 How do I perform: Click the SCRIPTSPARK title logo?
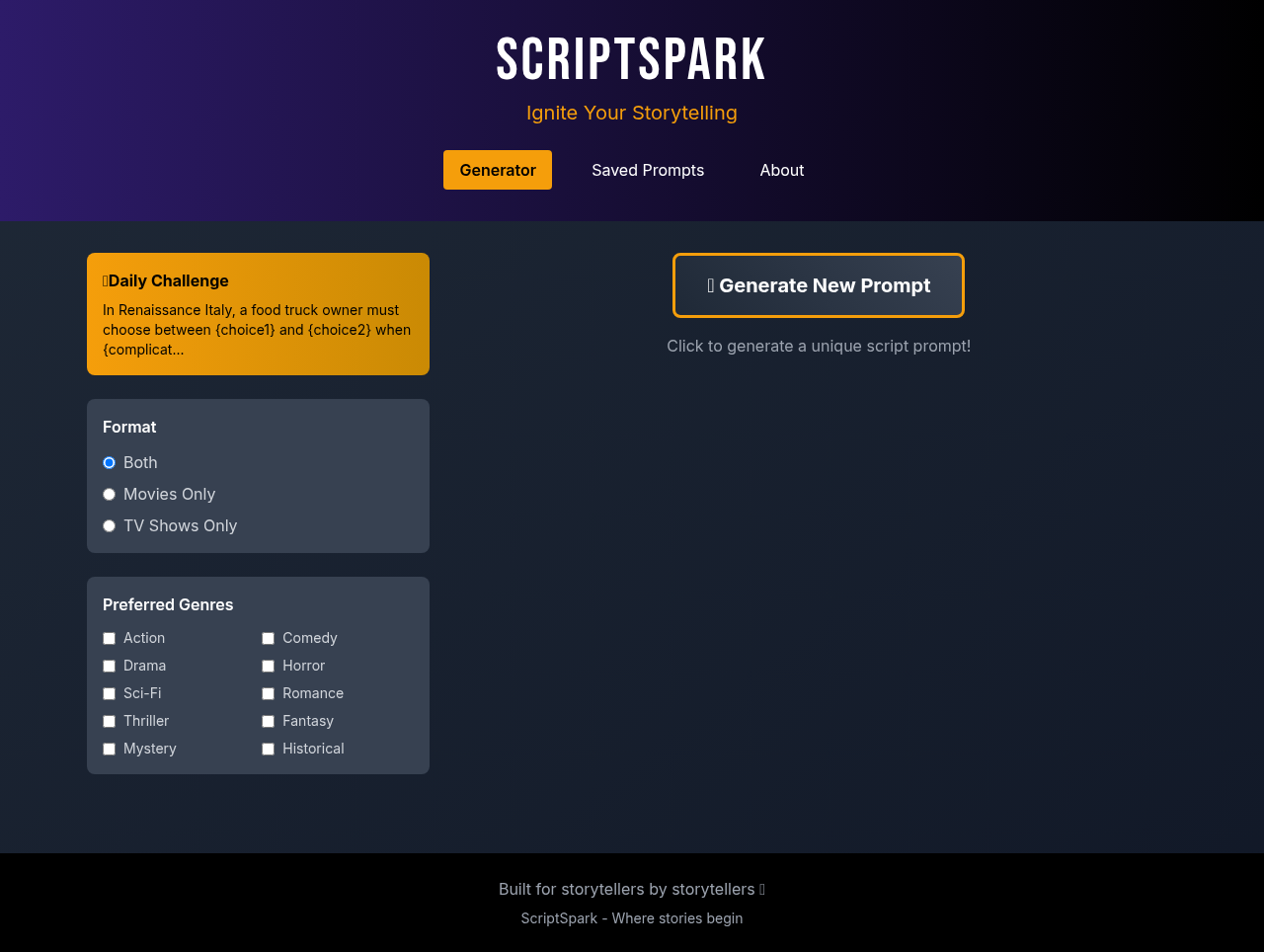click(x=631, y=57)
